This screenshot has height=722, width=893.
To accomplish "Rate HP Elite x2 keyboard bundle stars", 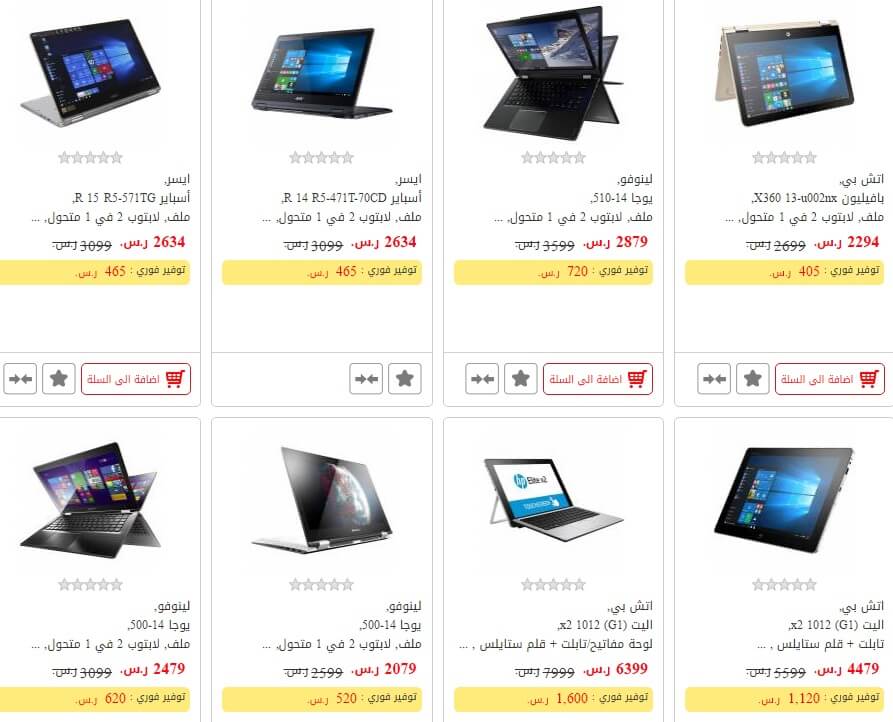I will coord(553,584).
